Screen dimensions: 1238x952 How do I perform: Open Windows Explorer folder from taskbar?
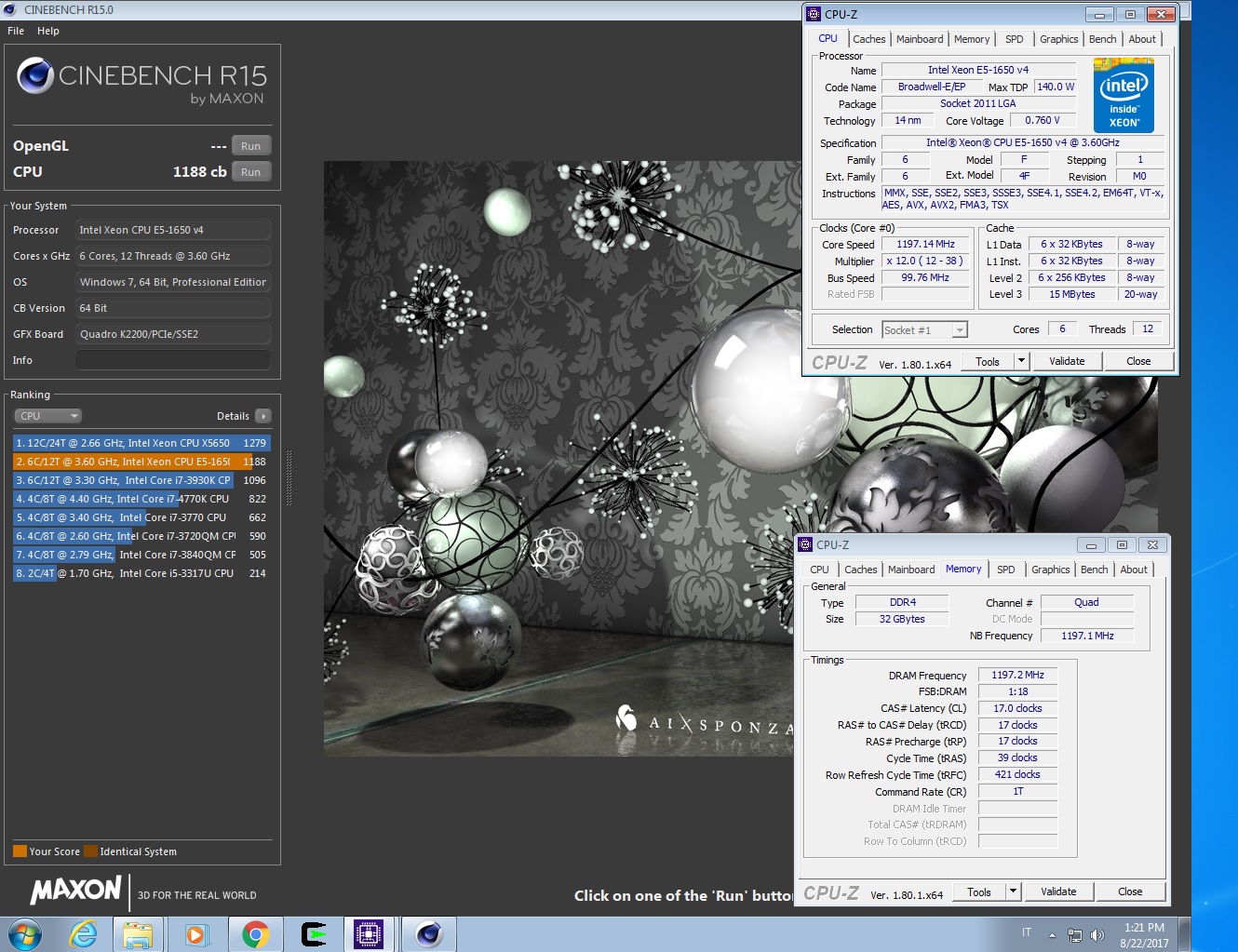(138, 934)
